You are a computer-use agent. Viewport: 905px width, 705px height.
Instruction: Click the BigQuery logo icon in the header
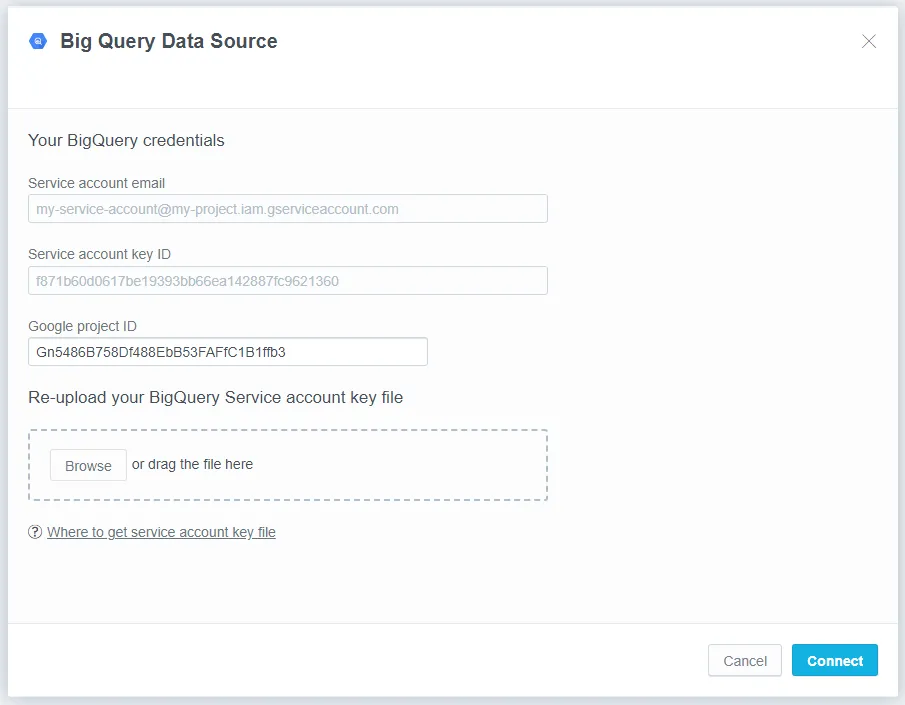coord(37,41)
